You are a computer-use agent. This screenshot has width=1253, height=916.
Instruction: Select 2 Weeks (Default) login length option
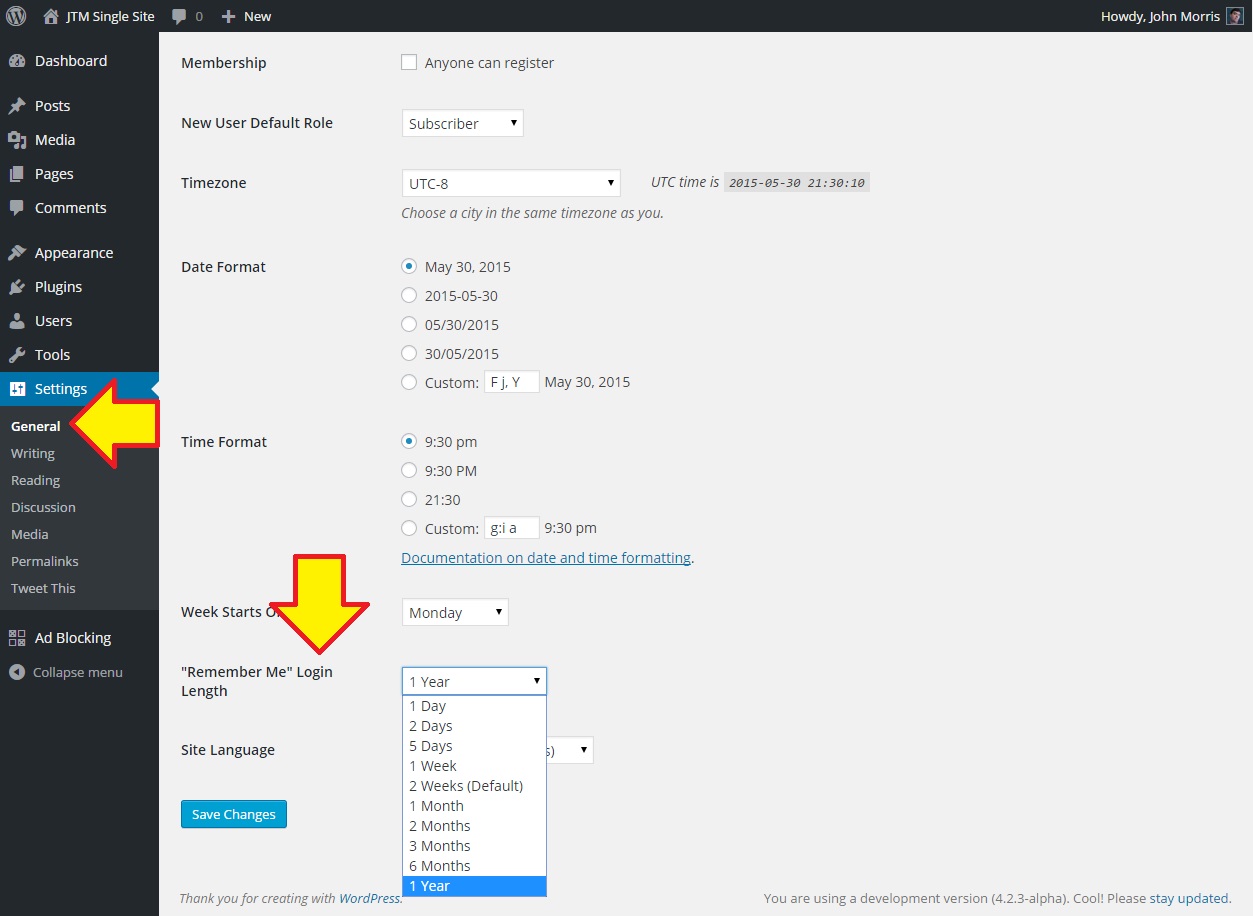pyautogui.click(x=465, y=785)
